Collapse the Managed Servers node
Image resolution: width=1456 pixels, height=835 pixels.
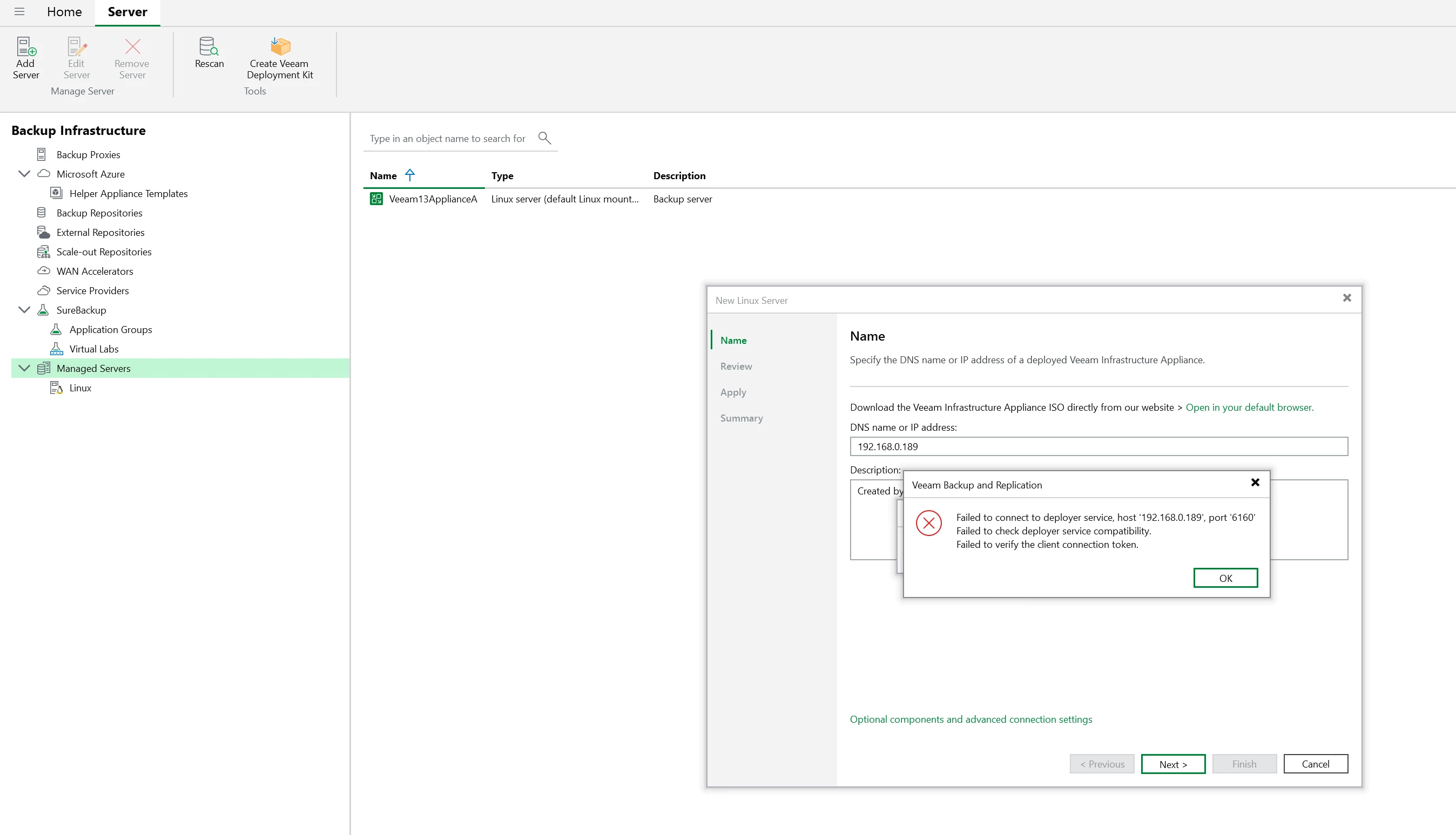pos(24,368)
